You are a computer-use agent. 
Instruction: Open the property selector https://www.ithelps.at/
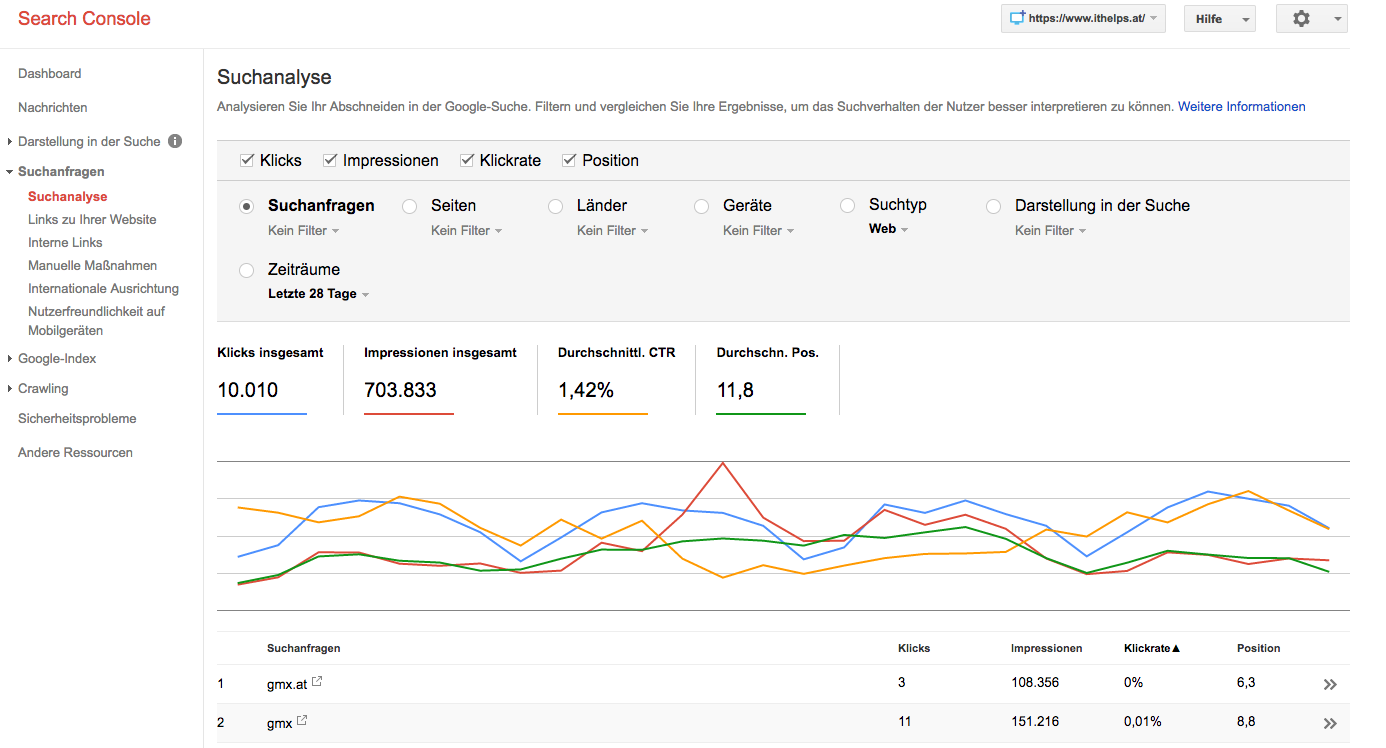pyautogui.click(x=1083, y=18)
